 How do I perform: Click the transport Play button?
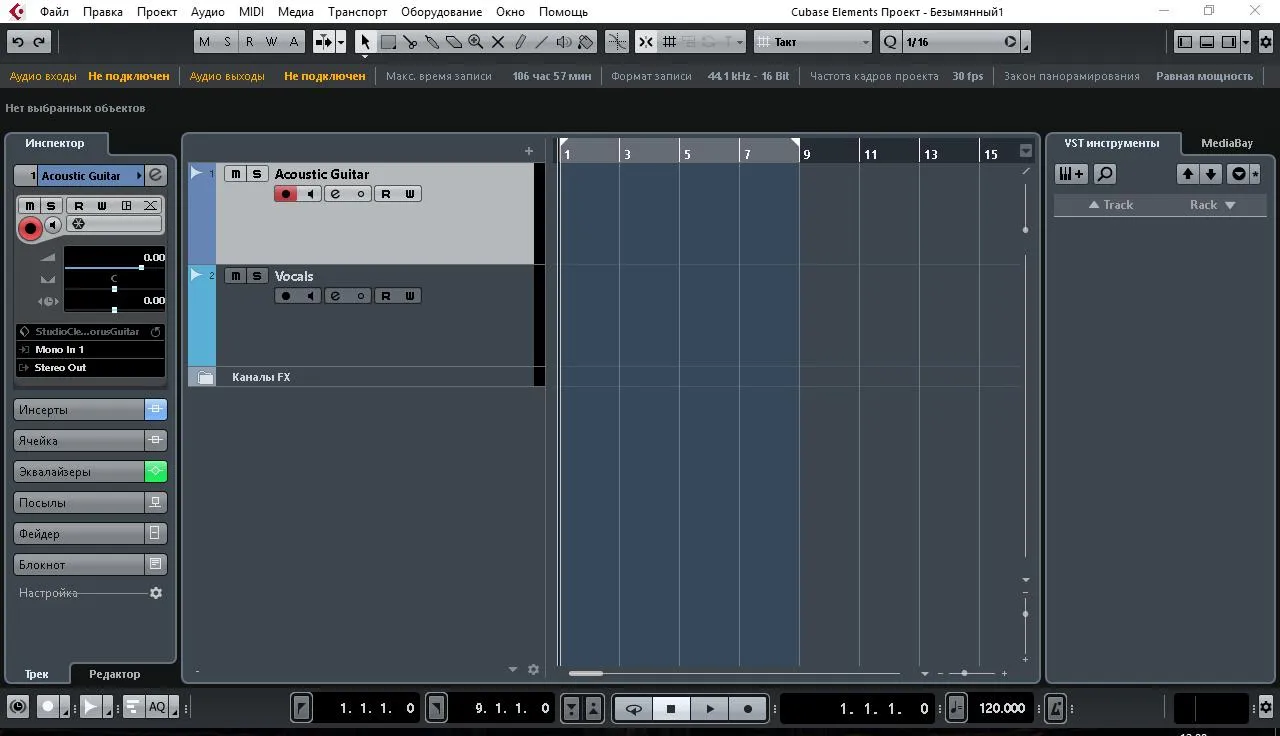coord(710,708)
